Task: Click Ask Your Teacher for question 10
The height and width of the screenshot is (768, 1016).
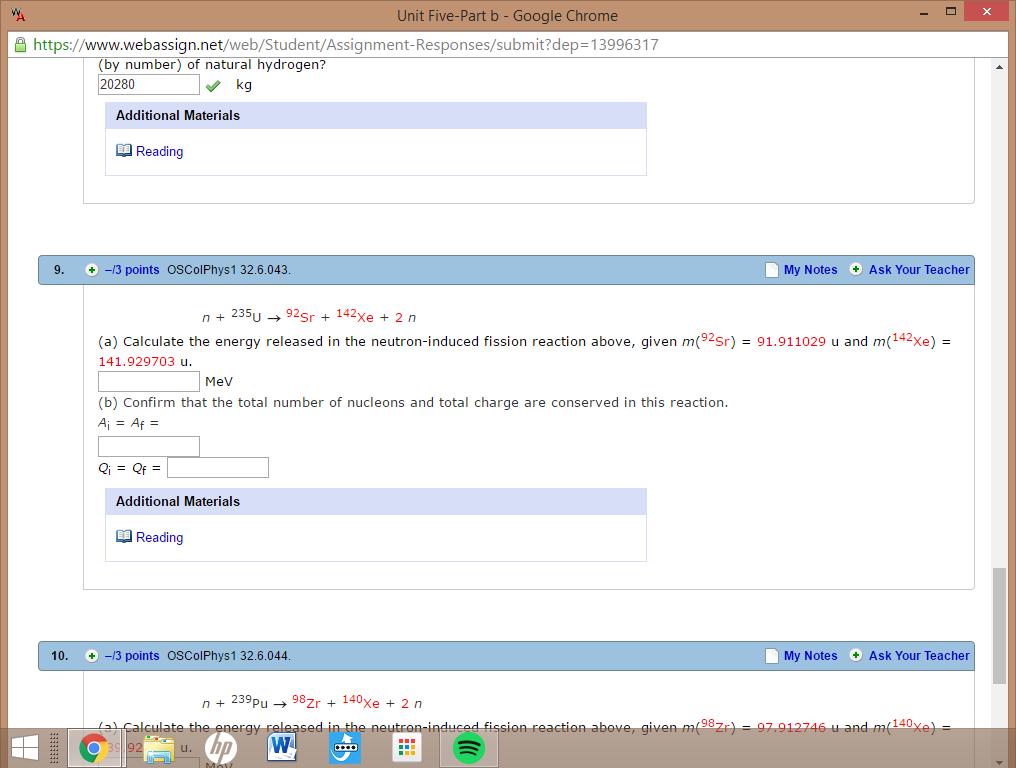Action: coord(918,656)
